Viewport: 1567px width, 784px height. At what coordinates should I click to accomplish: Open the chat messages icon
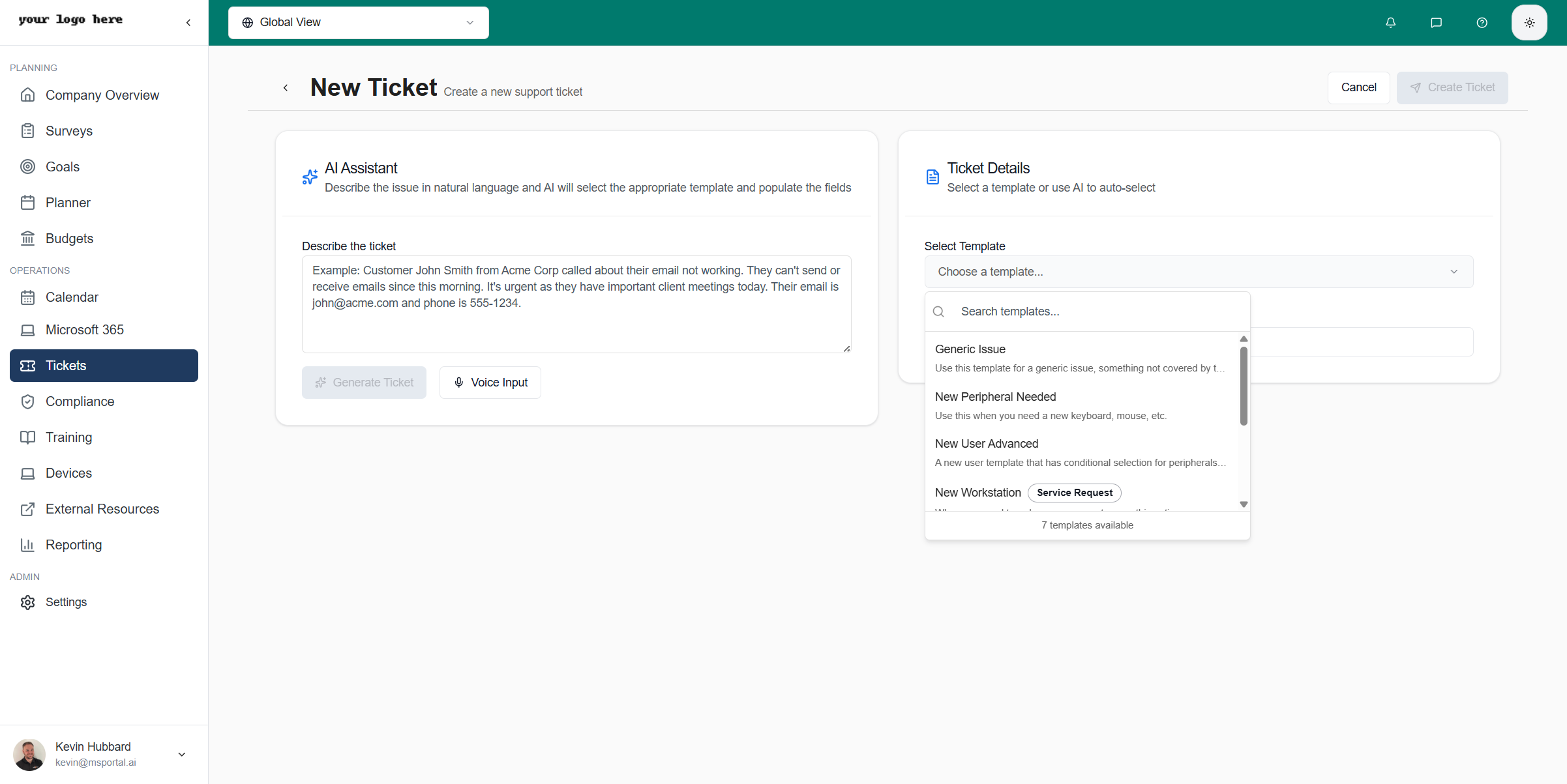pos(1436,23)
